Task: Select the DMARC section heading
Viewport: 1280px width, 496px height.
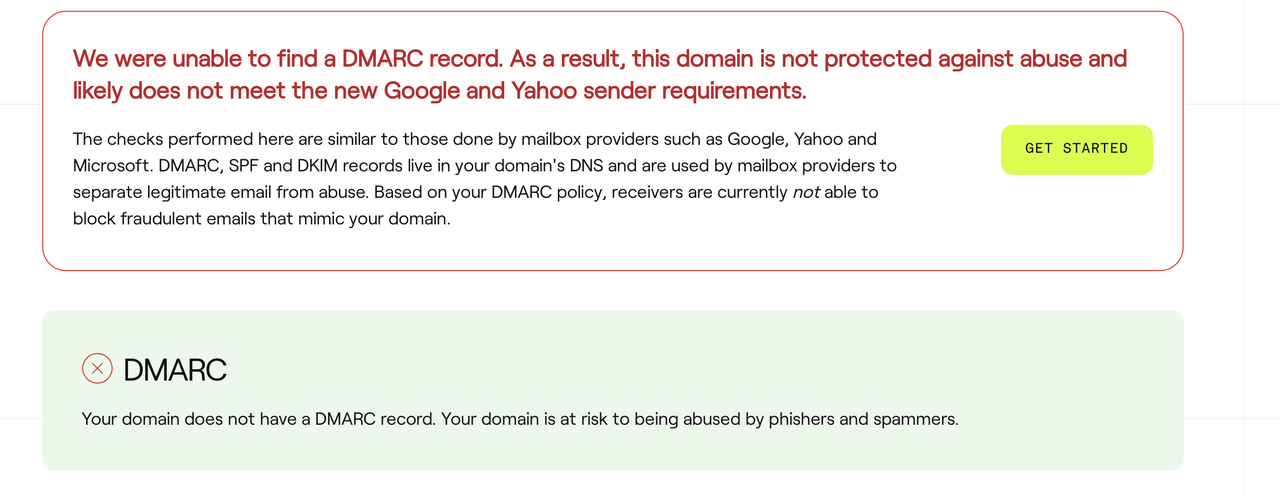Action: [175, 370]
